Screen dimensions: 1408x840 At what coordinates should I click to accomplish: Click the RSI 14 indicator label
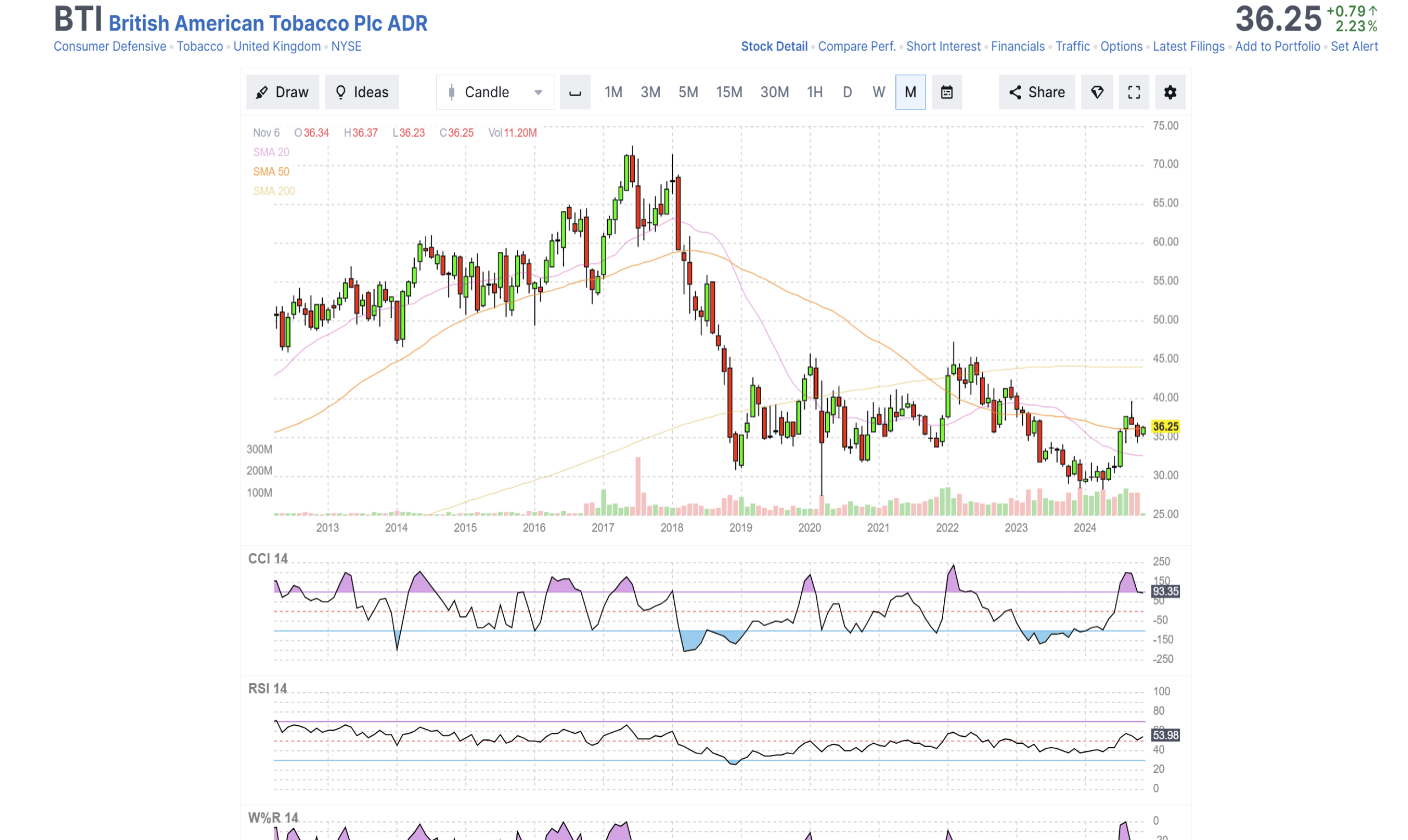coord(267,688)
